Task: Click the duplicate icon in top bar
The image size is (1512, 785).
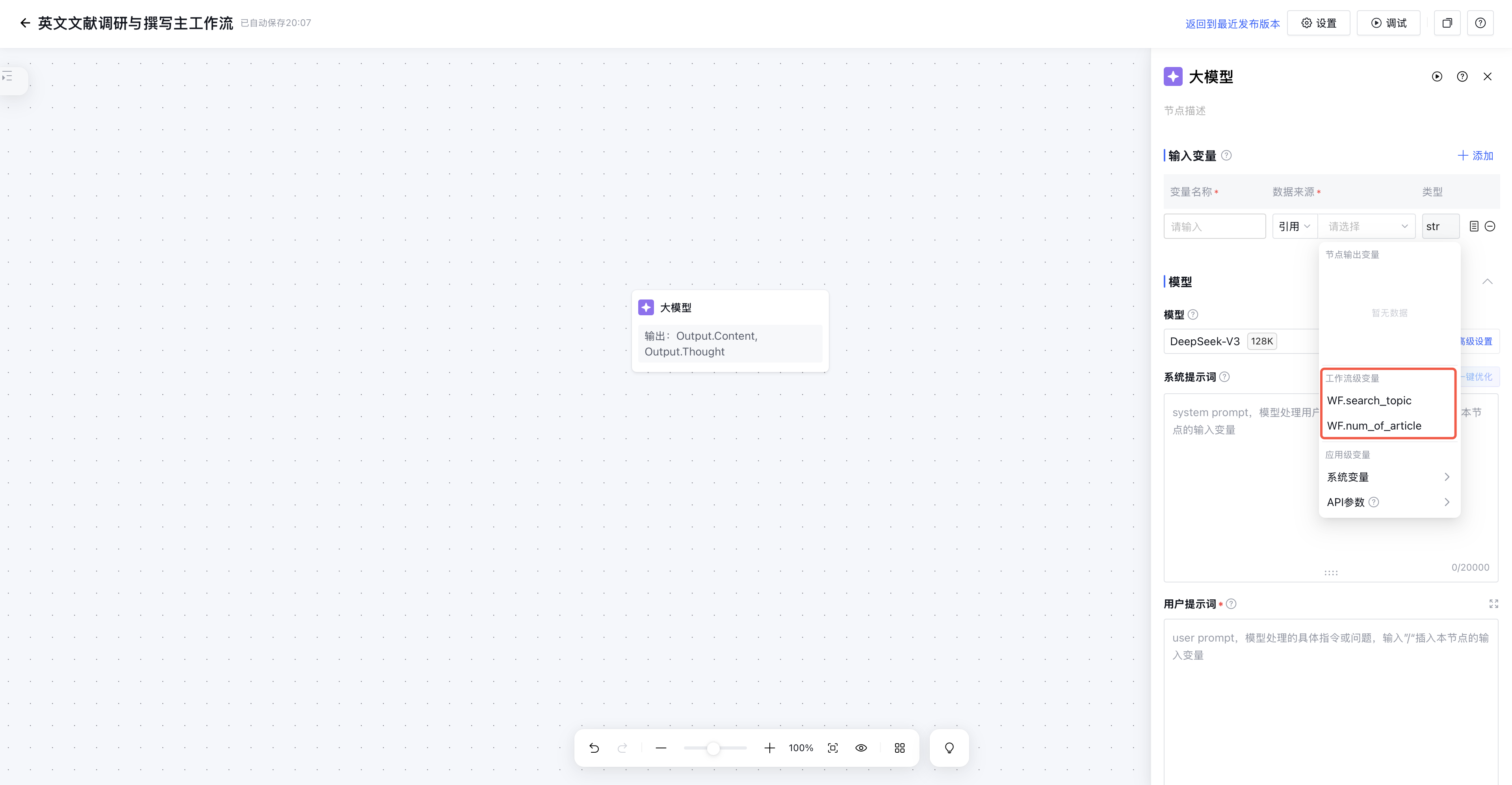Action: (1447, 23)
